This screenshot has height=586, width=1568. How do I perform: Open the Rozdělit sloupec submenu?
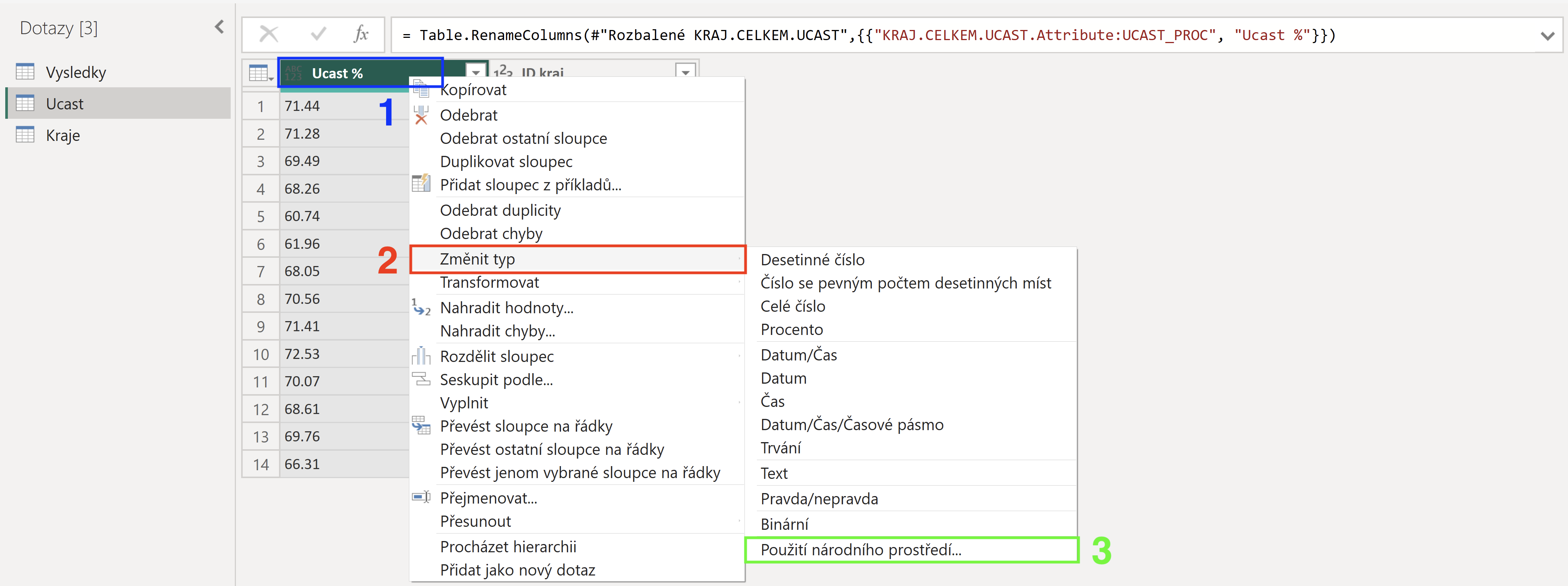point(577,356)
